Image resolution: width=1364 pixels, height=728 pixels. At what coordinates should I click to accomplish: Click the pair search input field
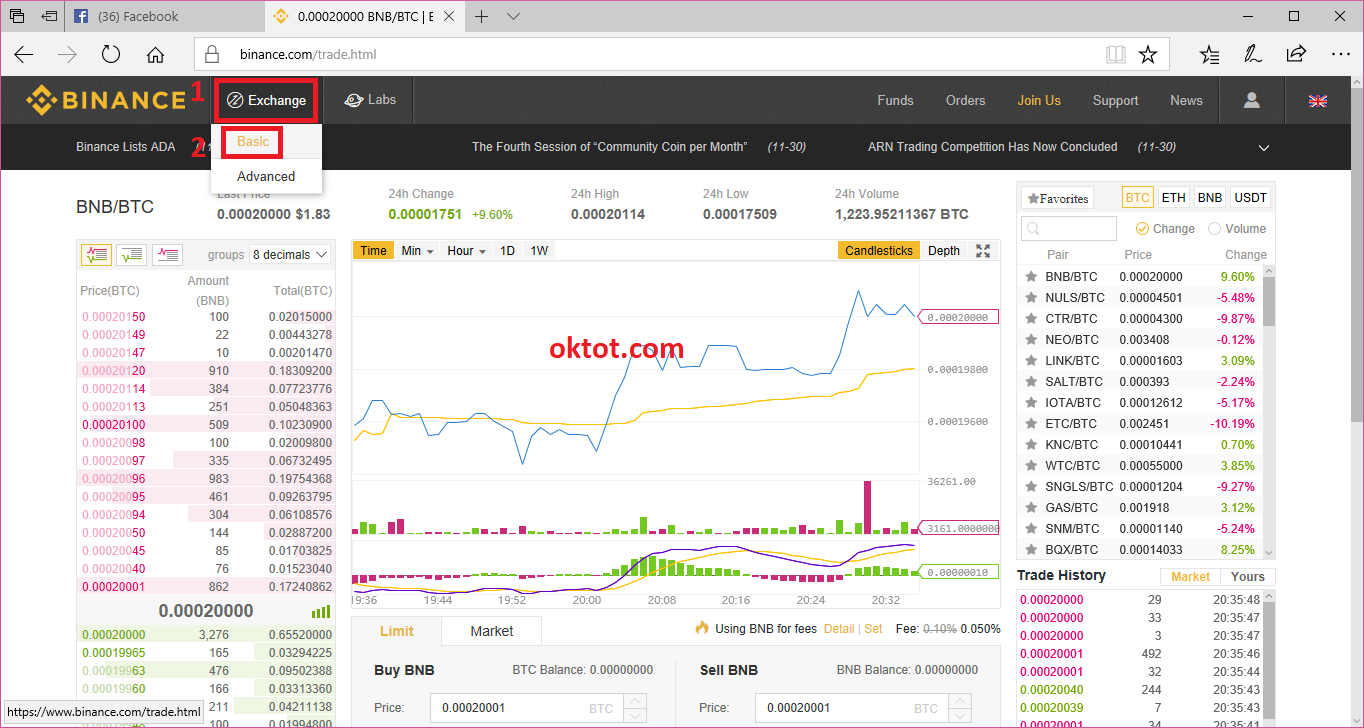(x=1068, y=229)
